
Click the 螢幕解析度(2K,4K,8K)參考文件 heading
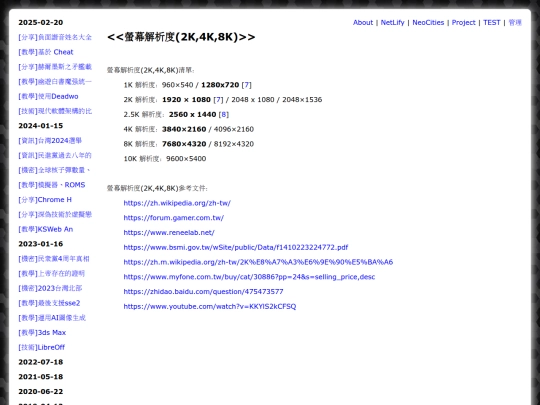[157, 188]
